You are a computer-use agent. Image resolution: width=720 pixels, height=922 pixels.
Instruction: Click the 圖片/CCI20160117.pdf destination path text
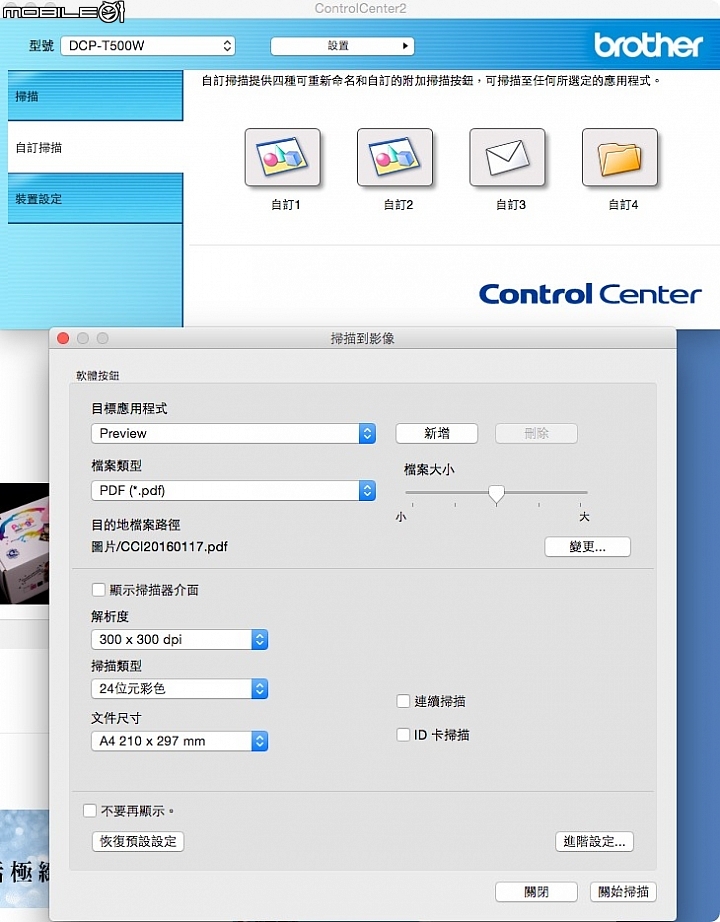tap(159, 547)
